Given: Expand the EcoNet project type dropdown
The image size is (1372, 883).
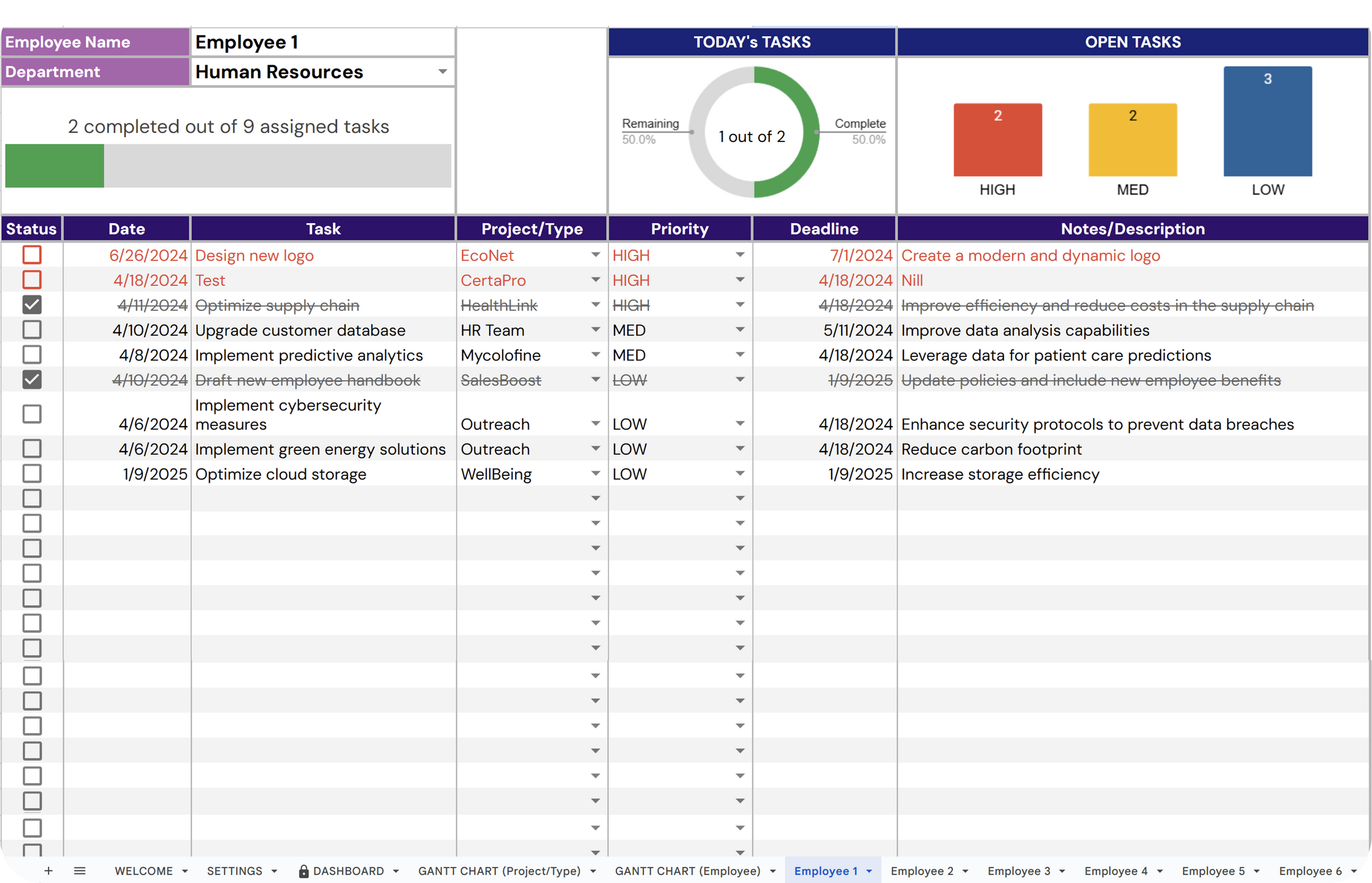Looking at the screenshot, I should point(595,255).
